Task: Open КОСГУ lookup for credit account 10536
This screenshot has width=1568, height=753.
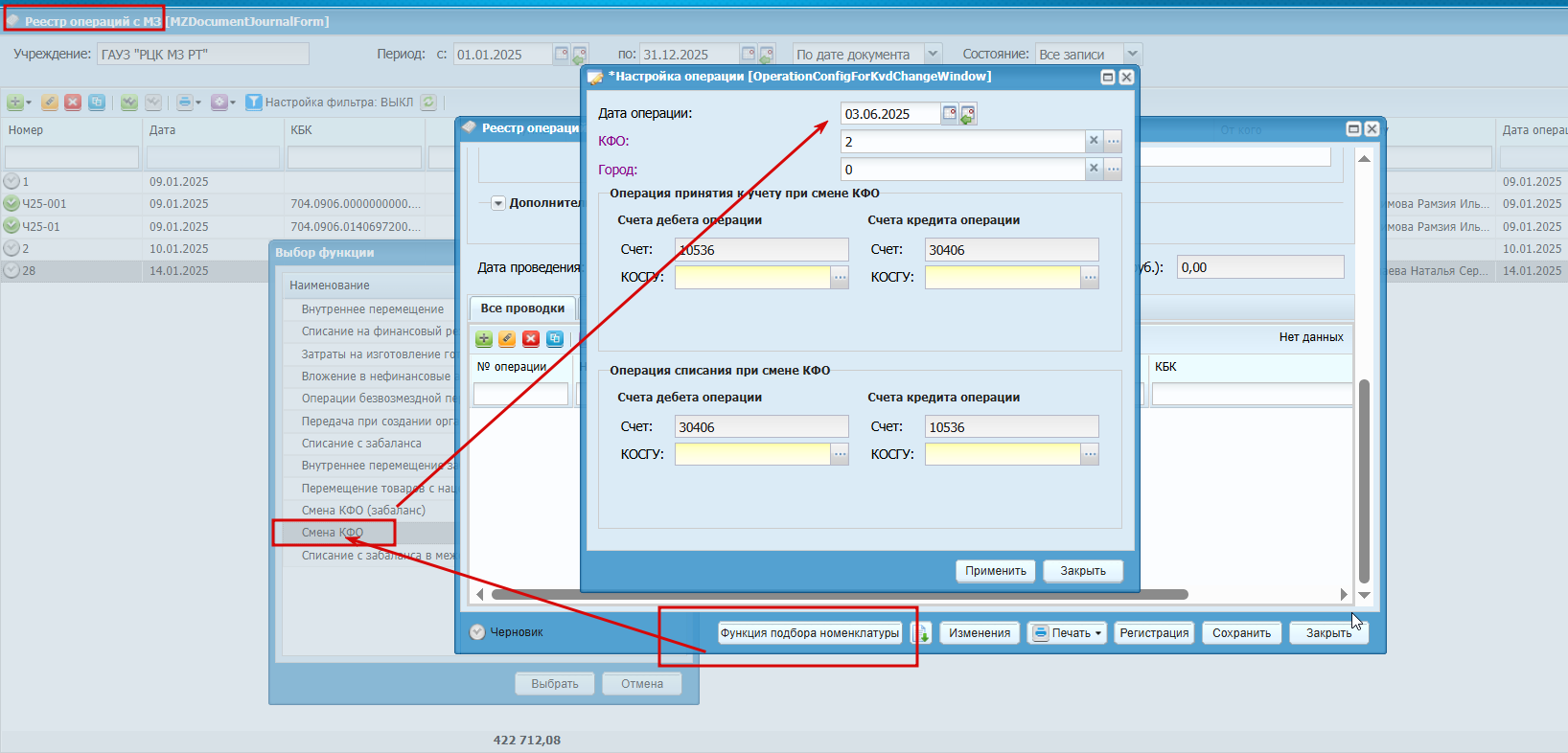Action: click(x=1090, y=454)
